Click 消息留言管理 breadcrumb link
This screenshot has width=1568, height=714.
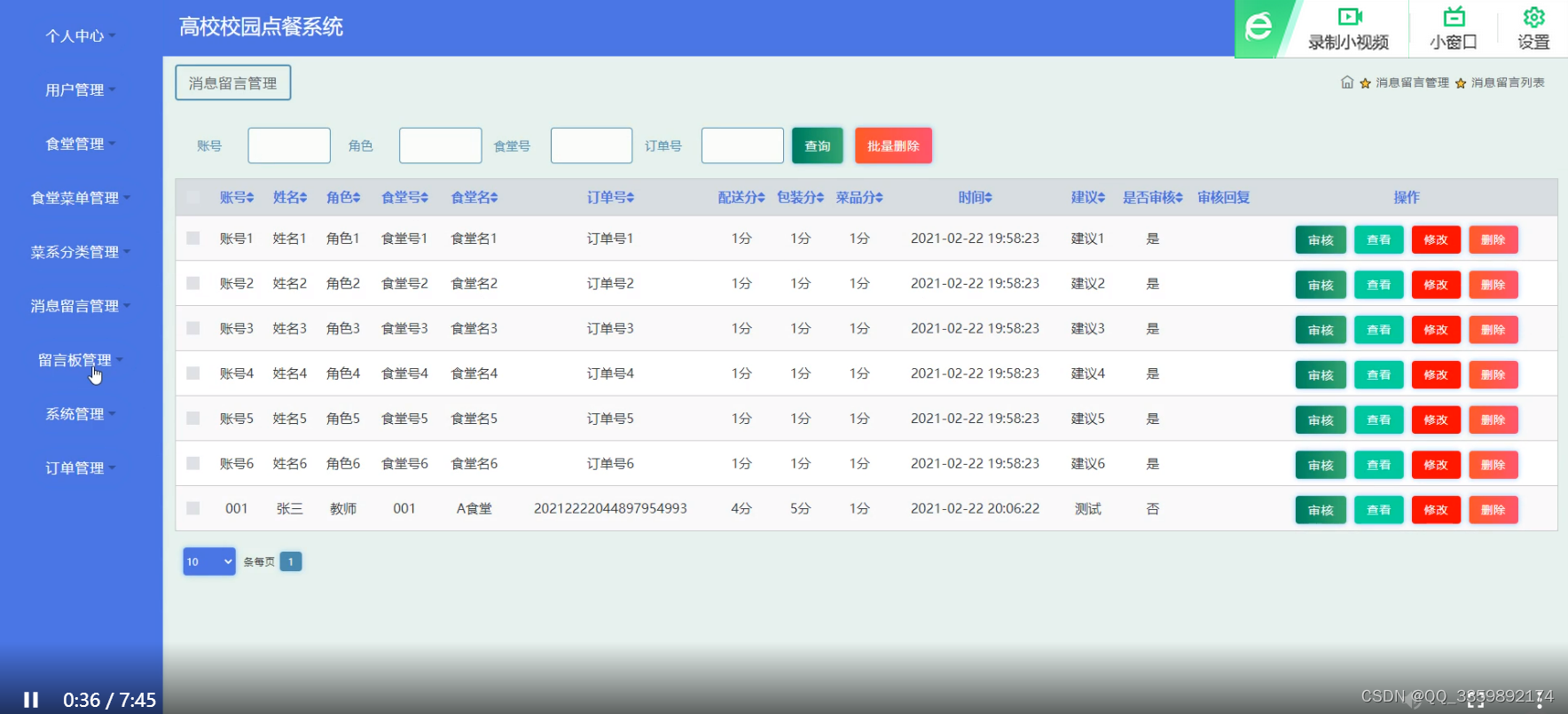tap(1412, 82)
